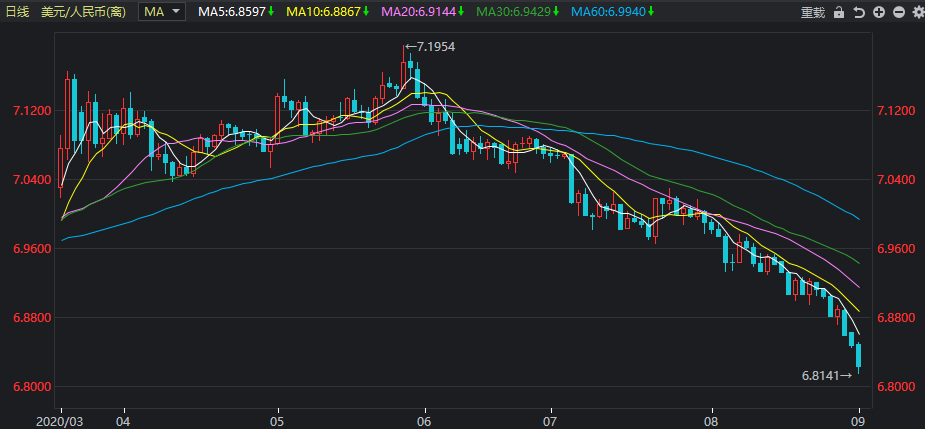Click the 06 month axis marker
Viewport: 925px width, 429px height.
(425, 423)
